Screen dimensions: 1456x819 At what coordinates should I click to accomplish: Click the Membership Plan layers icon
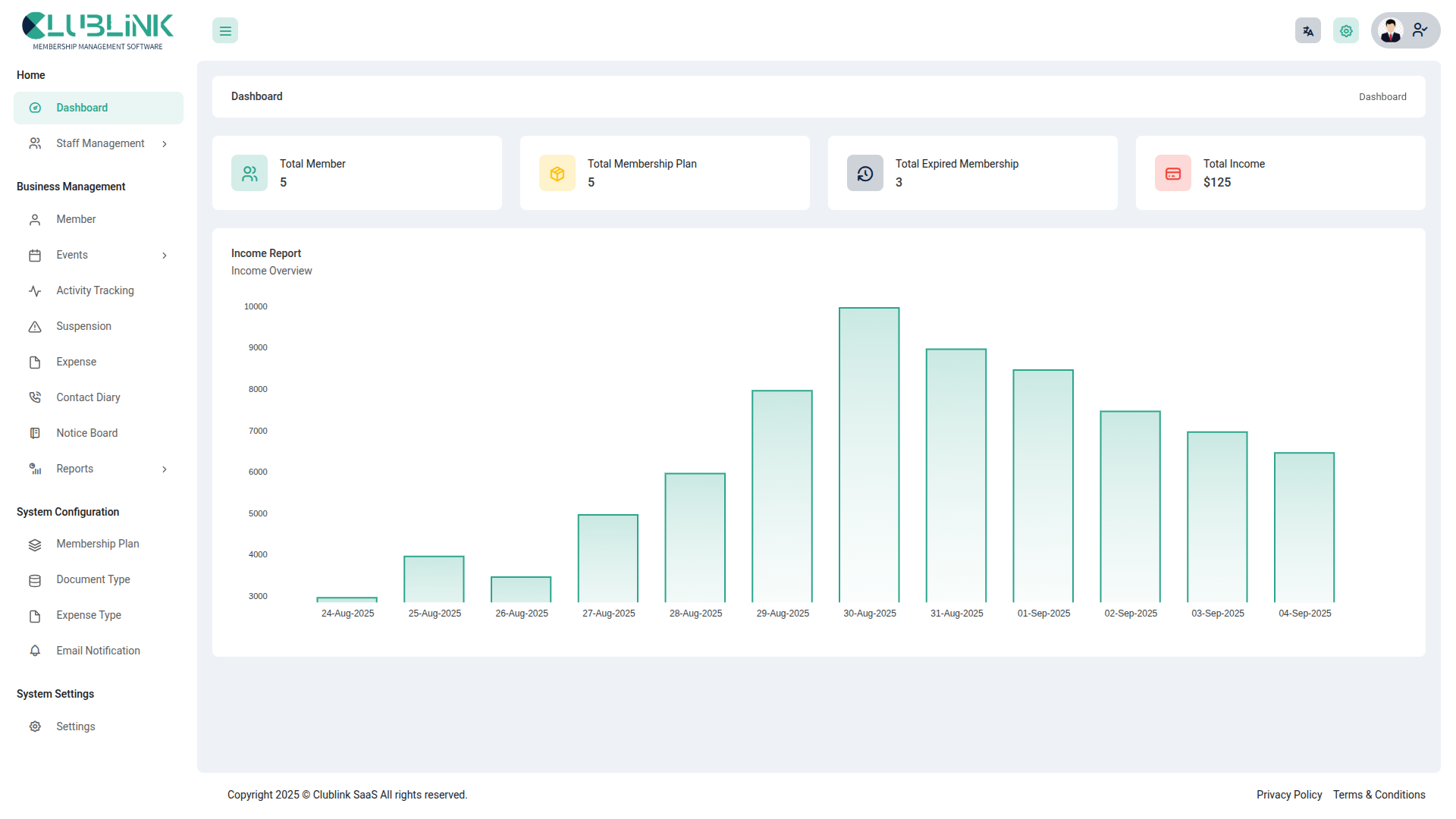(35, 544)
